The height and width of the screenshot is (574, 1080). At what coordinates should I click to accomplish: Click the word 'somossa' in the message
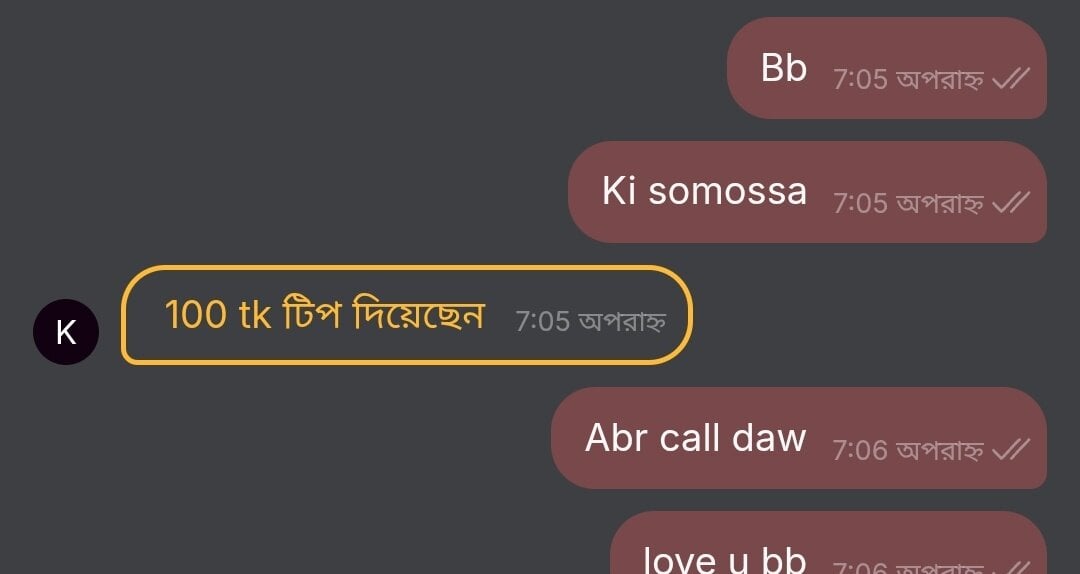click(727, 192)
